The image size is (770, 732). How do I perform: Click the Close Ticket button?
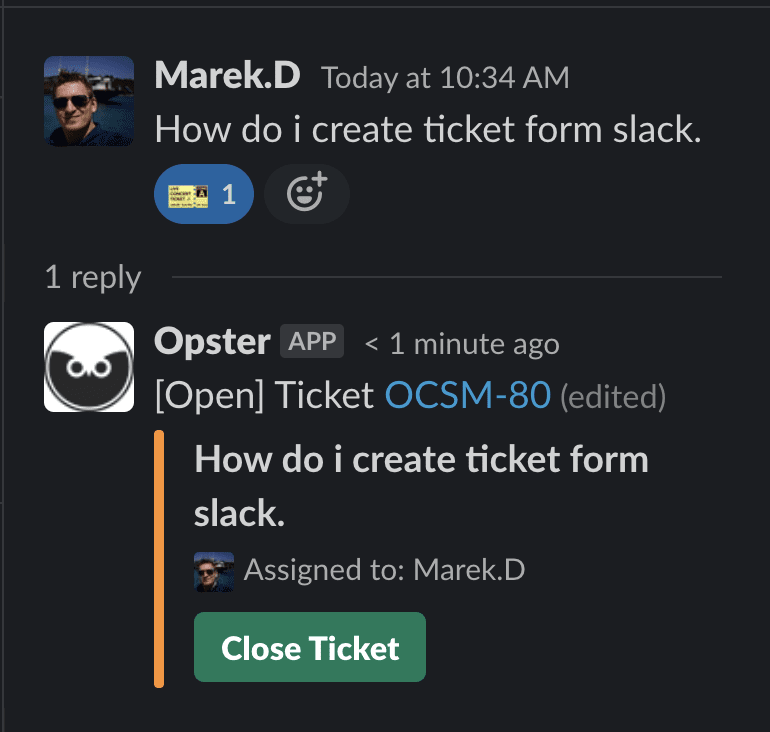(310, 647)
